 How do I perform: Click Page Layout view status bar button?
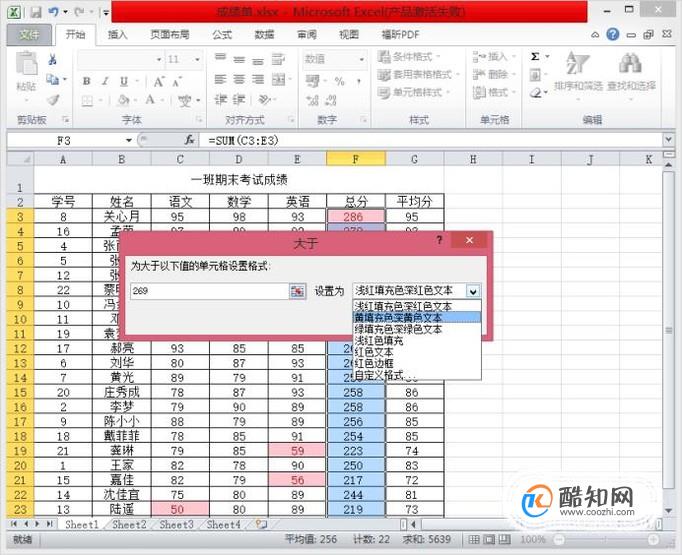coord(489,540)
